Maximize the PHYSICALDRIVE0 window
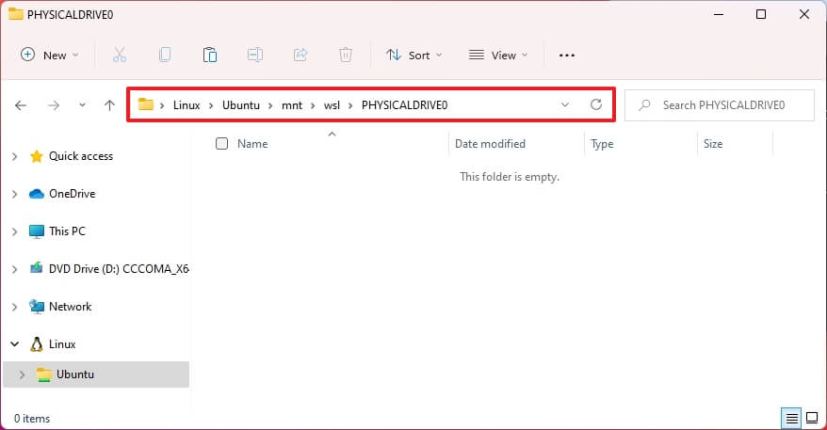 [761, 14]
